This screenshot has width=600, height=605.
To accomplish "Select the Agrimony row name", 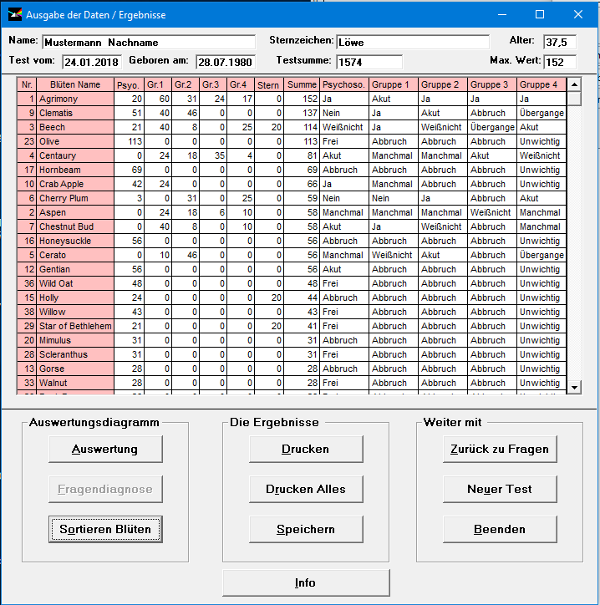I will pos(76,99).
